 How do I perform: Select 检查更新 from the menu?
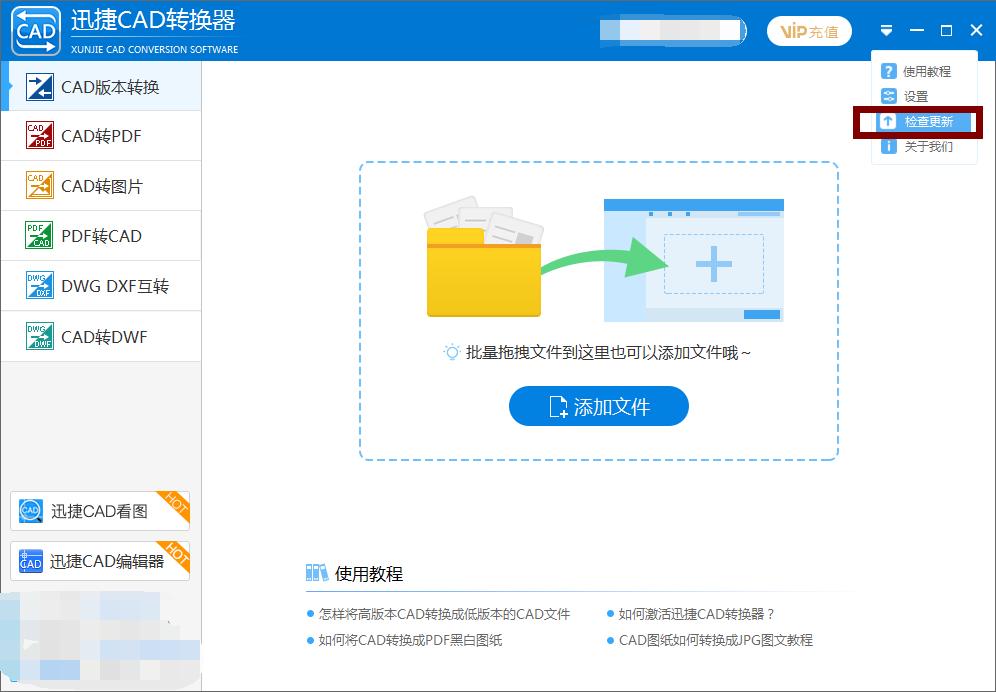929,121
